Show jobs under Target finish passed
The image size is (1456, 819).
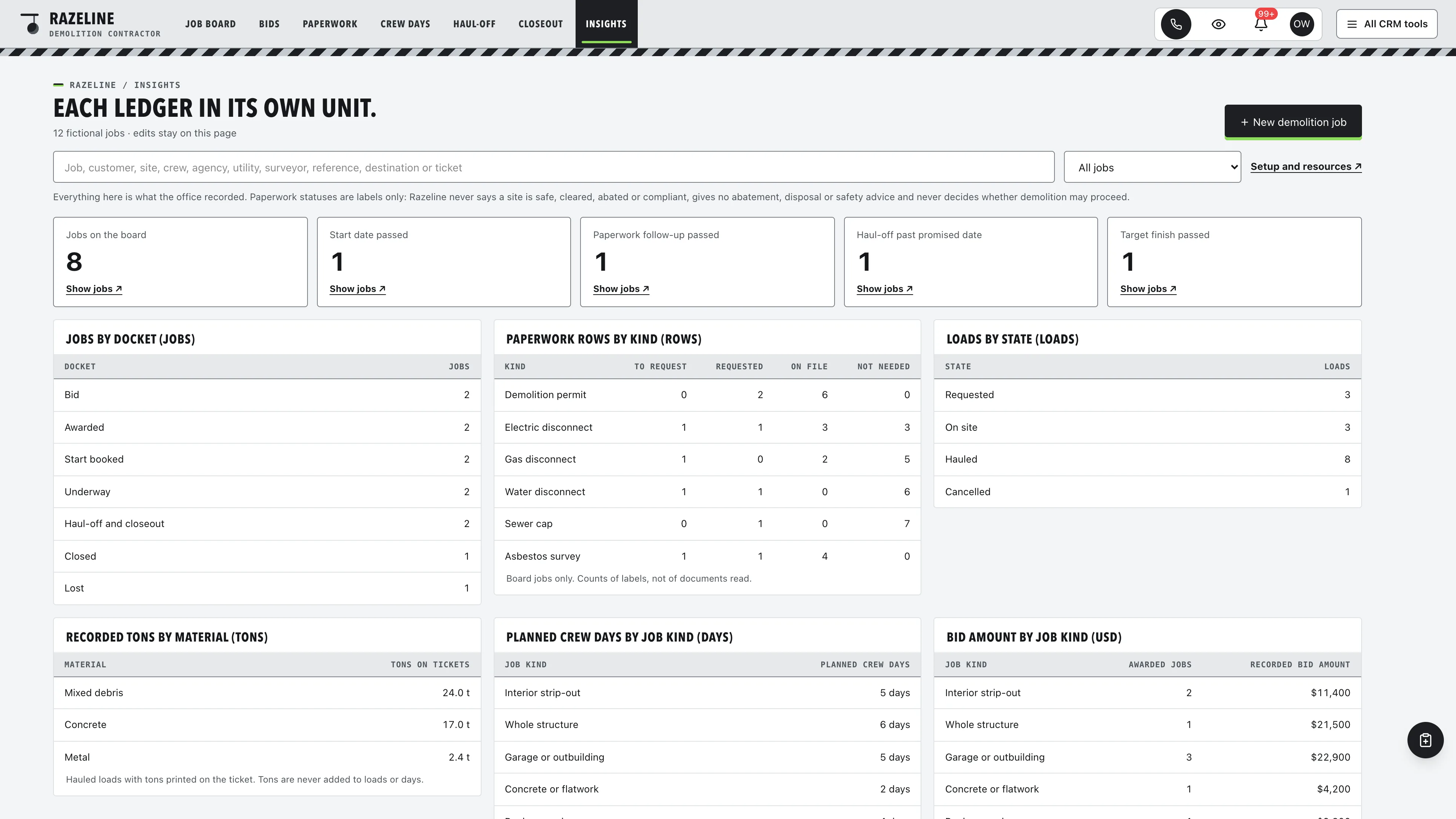click(x=1148, y=289)
